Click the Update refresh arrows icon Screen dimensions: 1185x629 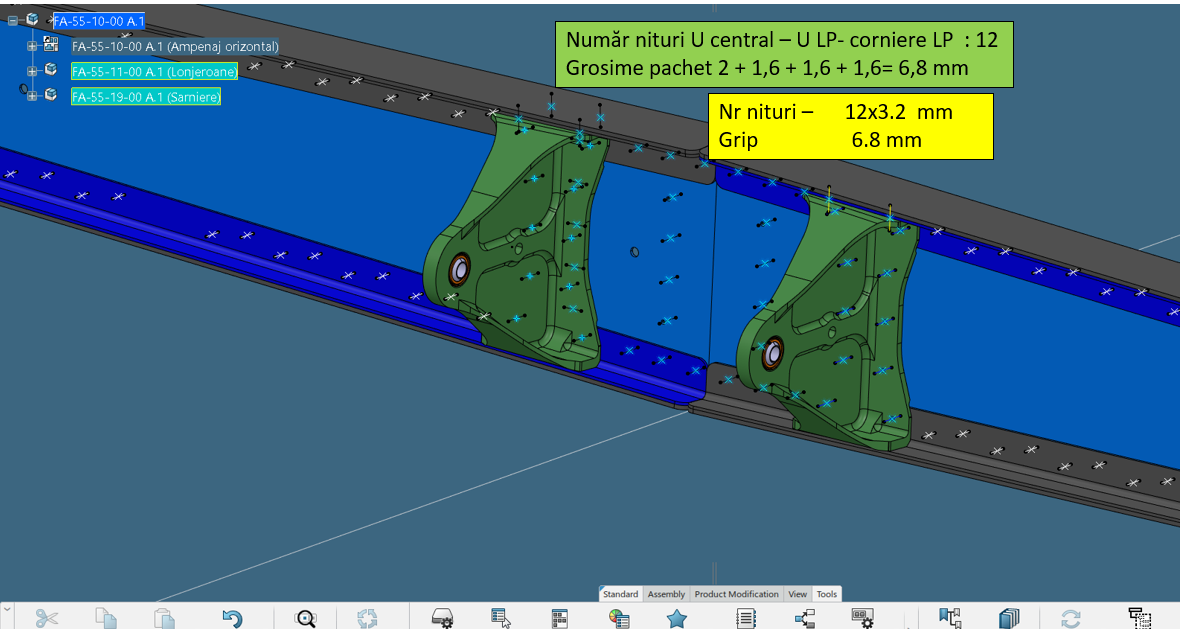pos(1070,618)
